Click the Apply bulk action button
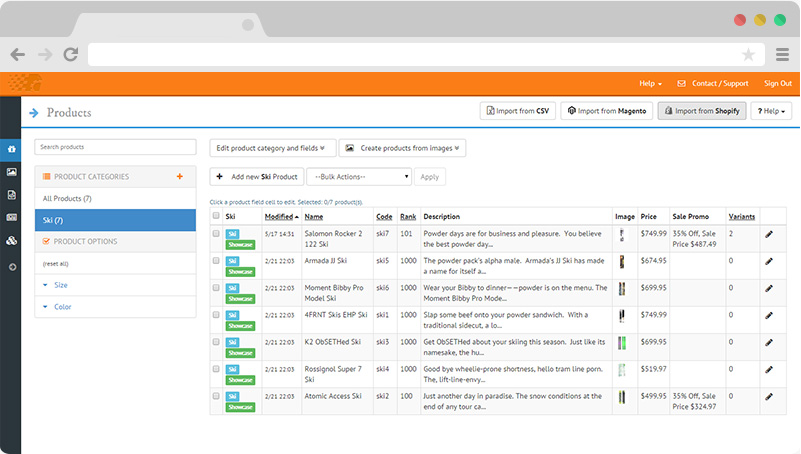Screen dimensions: 801x454 click(x=430, y=177)
